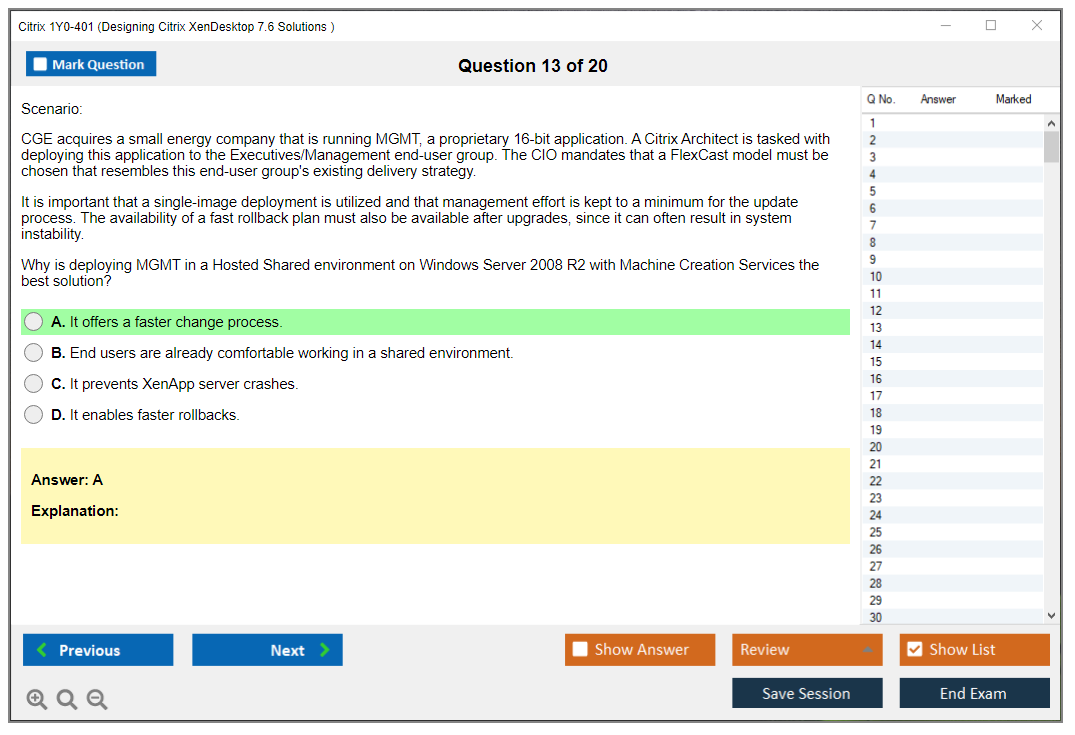The image size is (1075, 735).
Task: Select option A faster change process
Action: [x=34, y=322]
